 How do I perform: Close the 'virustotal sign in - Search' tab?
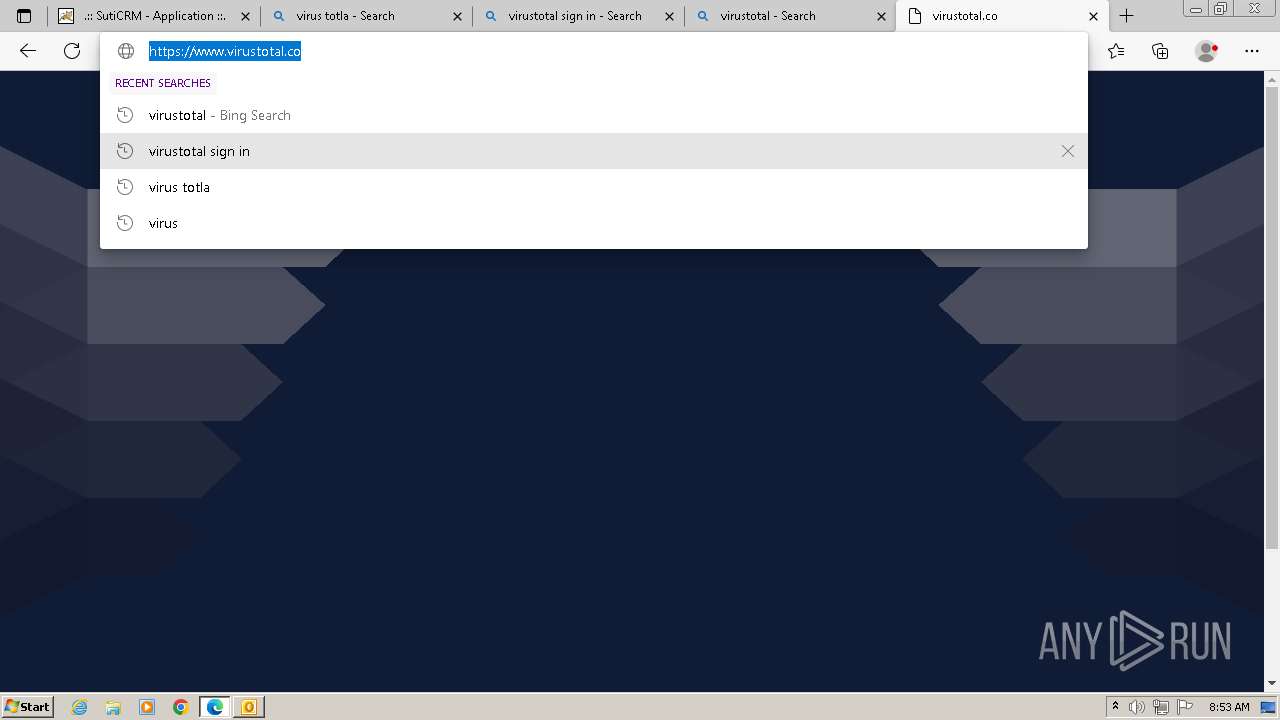669,16
